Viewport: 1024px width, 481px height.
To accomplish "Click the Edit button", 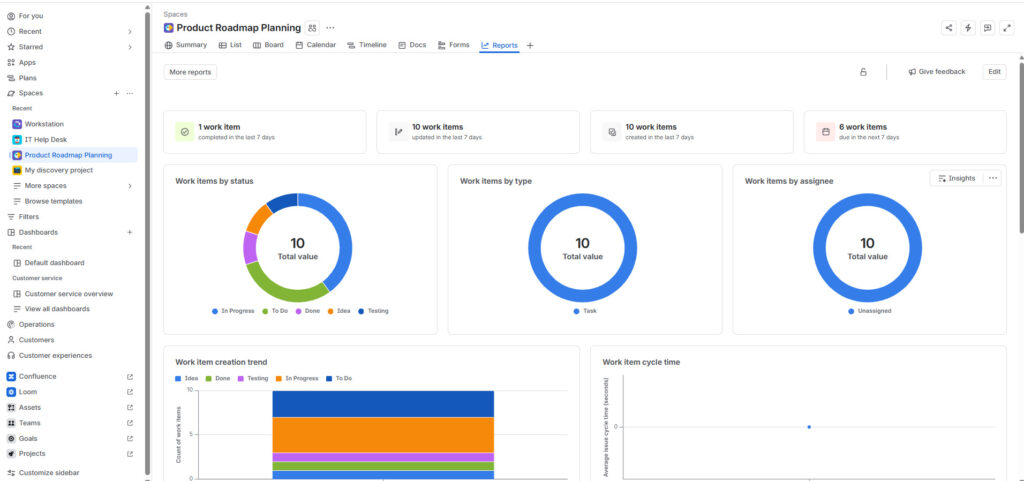I will [994, 72].
